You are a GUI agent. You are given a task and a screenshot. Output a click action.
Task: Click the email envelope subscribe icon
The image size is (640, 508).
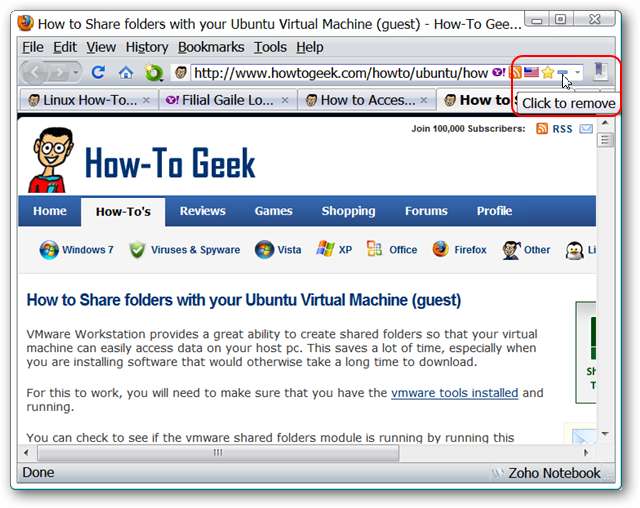coord(586,129)
